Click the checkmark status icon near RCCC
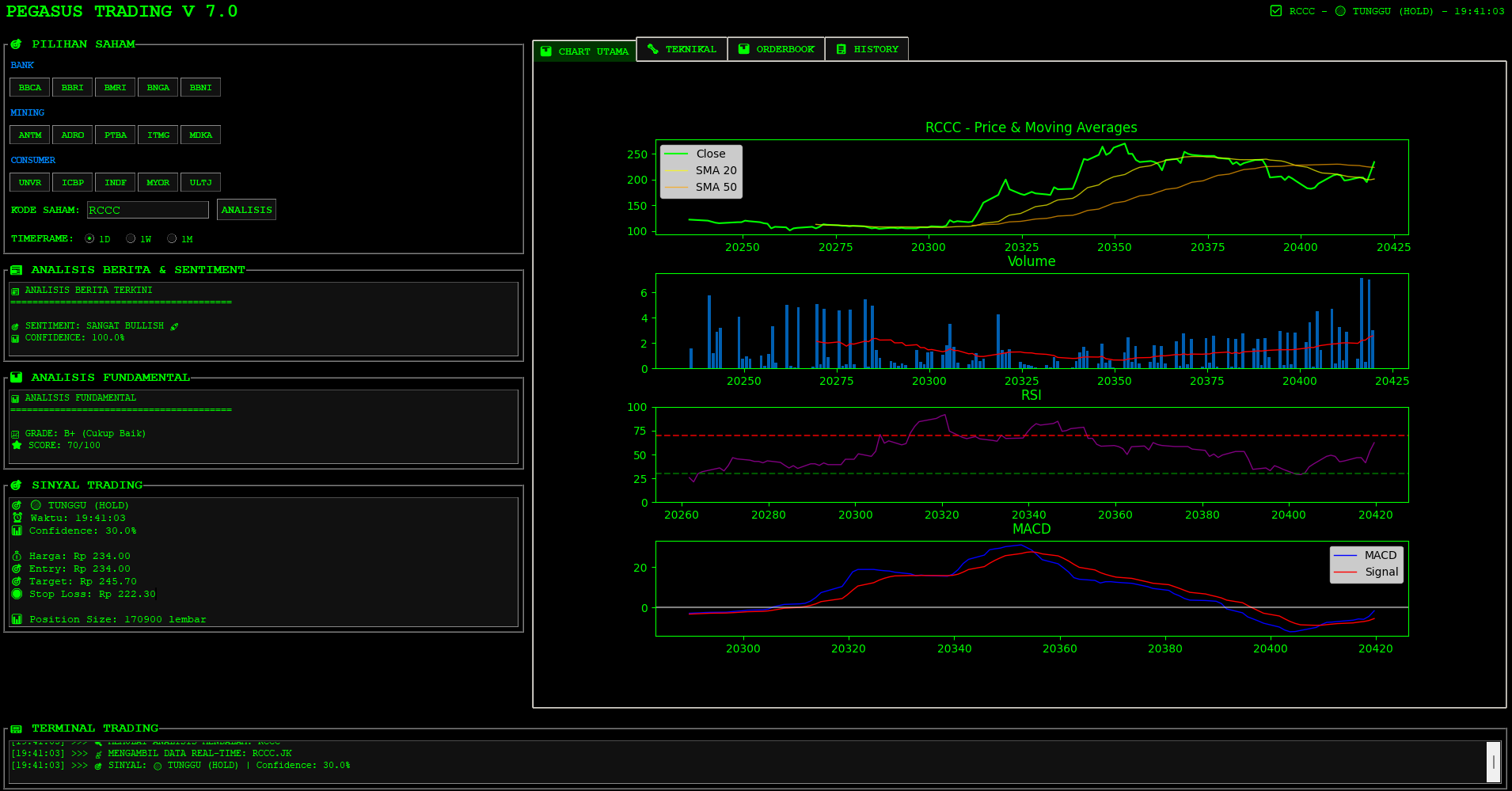Viewport: 1512px width, 791px height. pos(1275,11)
